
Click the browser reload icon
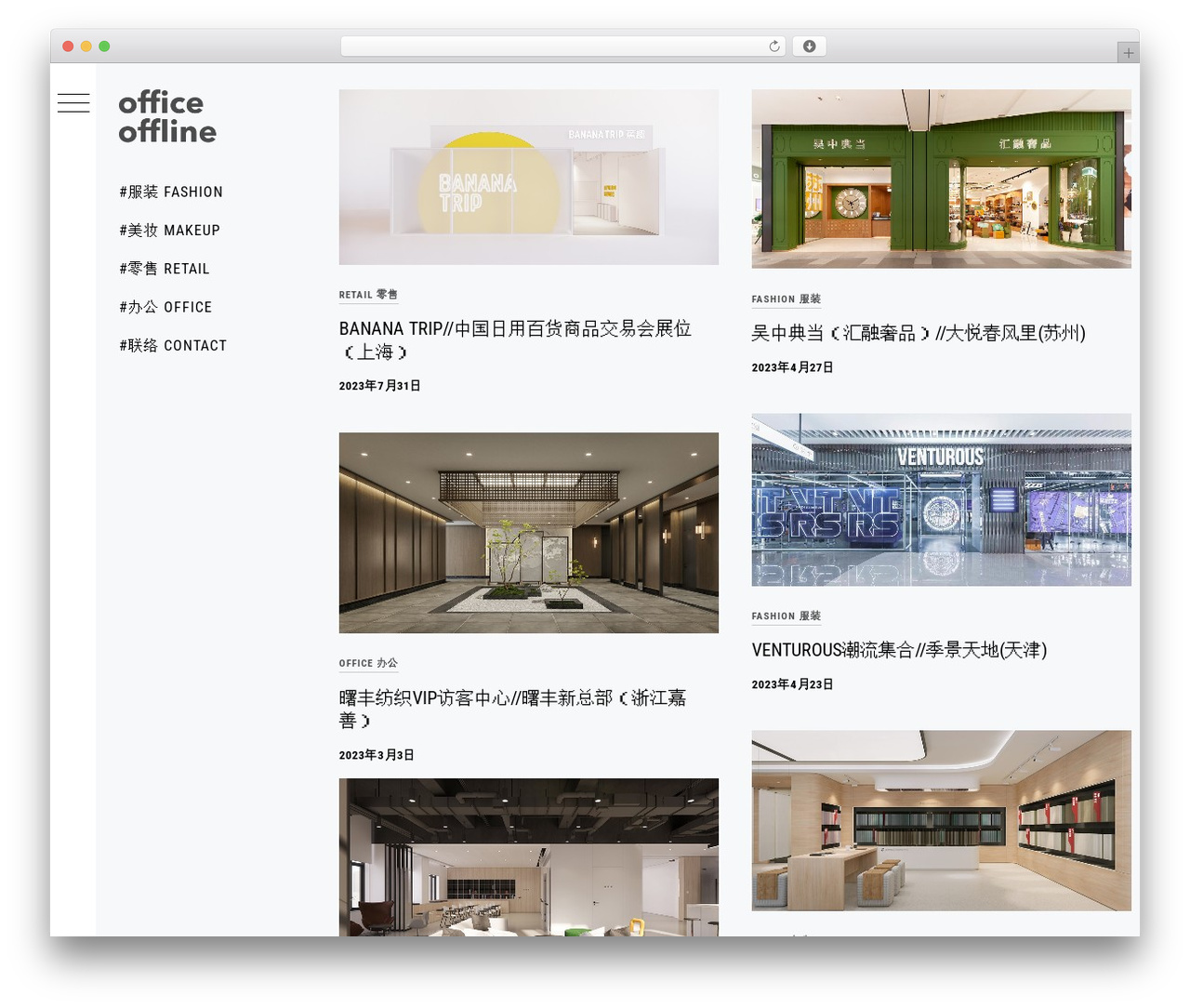(x=774, y=46)
